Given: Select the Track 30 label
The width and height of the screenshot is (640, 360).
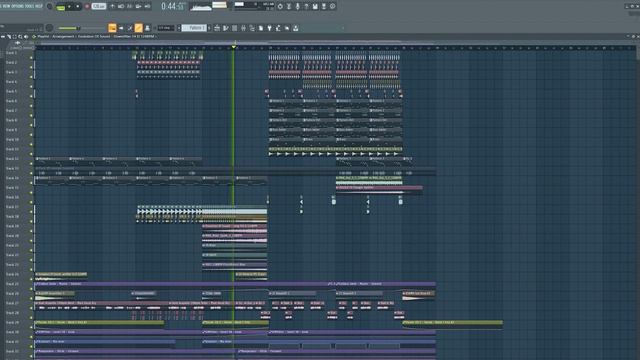Looking at the screenshot, I should (12, 332).
